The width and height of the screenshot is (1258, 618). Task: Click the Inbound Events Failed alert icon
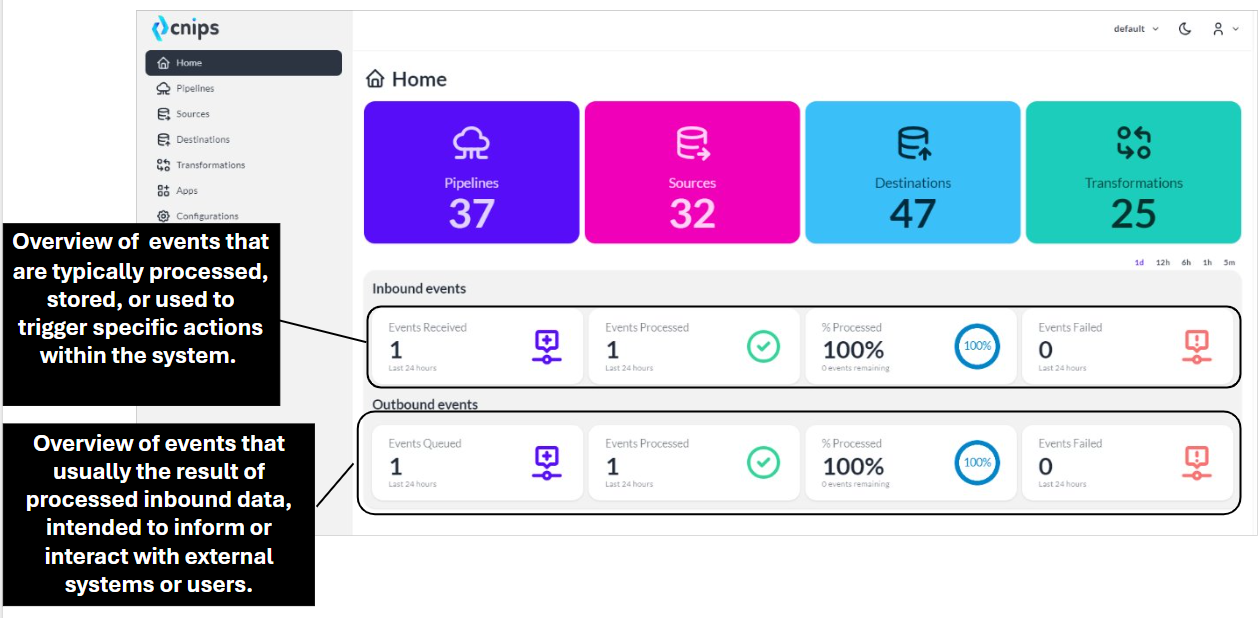[x=1197, y=346]
